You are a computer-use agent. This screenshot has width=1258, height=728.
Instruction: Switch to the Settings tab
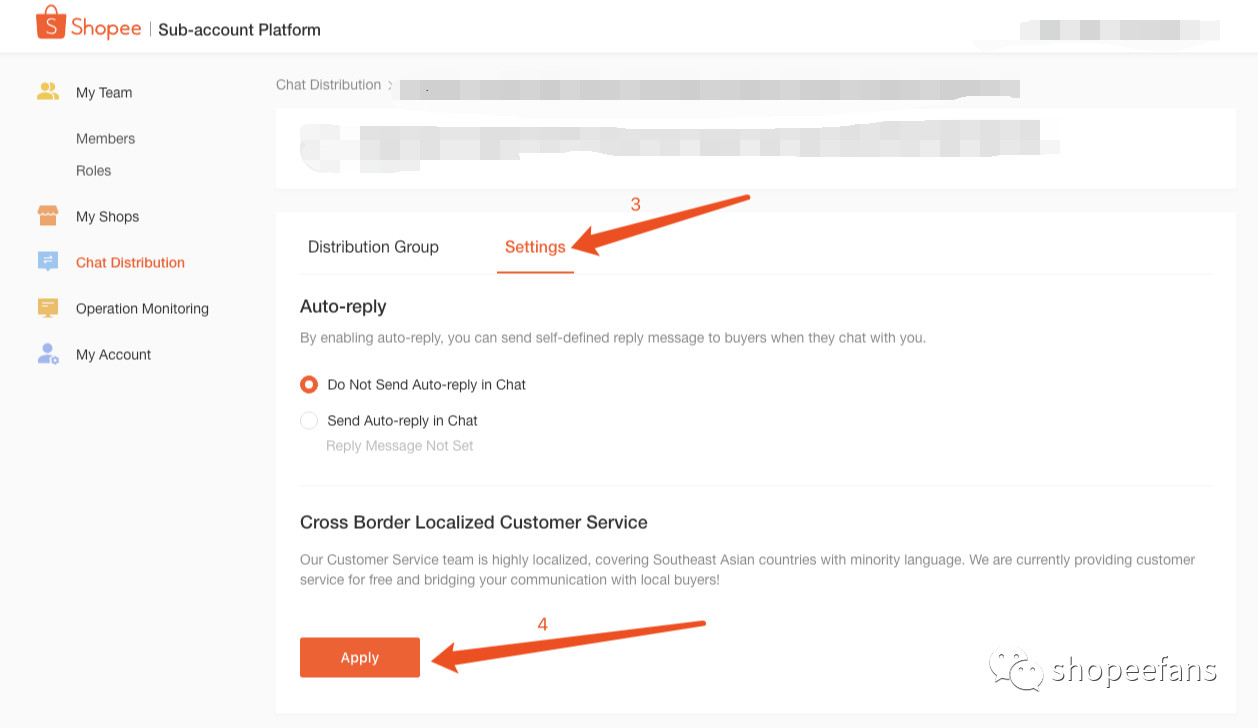coord(535,246)
